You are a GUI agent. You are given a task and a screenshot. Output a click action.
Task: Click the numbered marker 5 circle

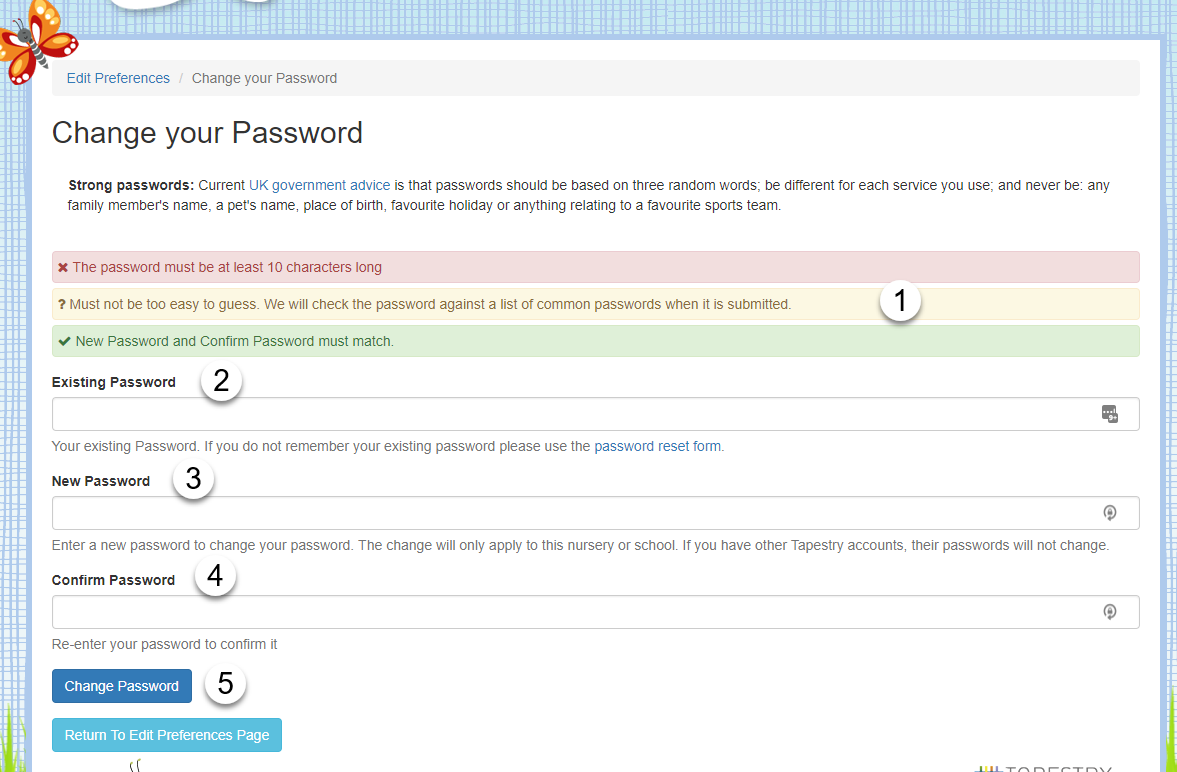225,684
